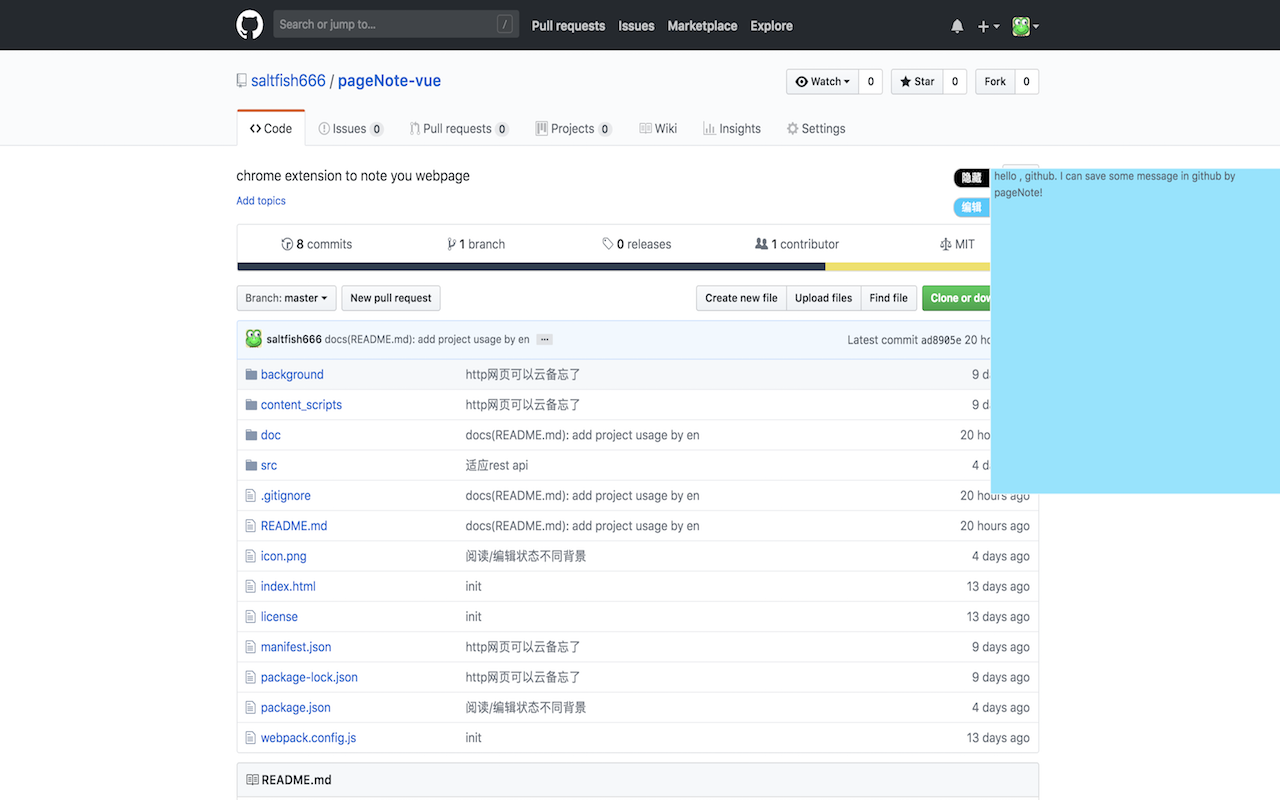Click the repository language color bar
This screenshot has height=800, width=1280.
613,267
